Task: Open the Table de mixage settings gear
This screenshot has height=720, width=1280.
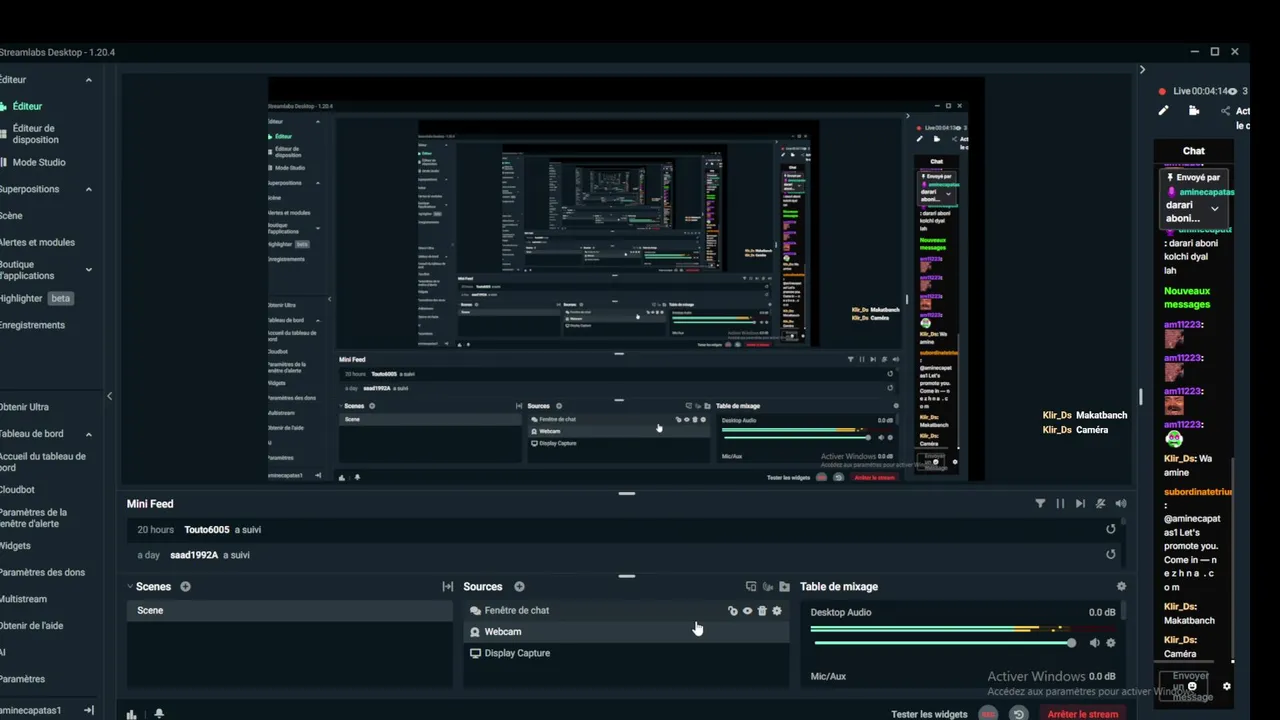Action: [x=1121, y=587]
